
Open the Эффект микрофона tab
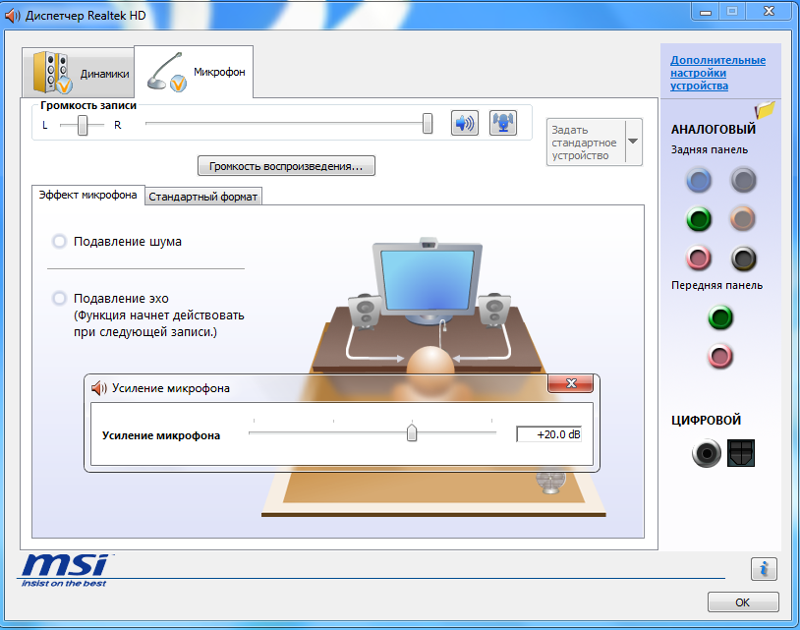point(88,195)
